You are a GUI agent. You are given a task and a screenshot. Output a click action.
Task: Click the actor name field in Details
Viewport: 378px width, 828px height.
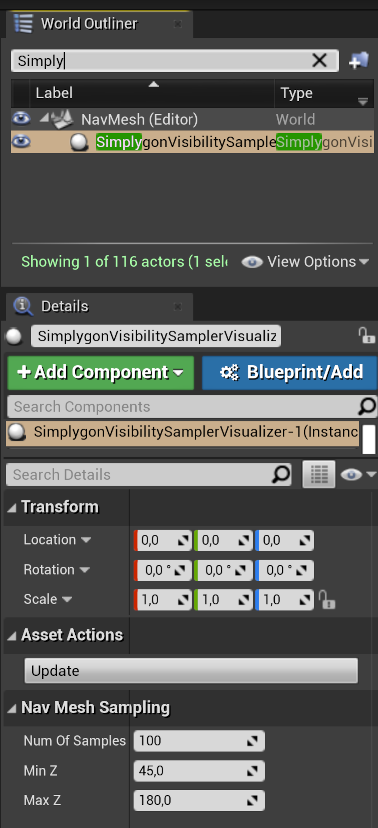click(x=156, y=336)
